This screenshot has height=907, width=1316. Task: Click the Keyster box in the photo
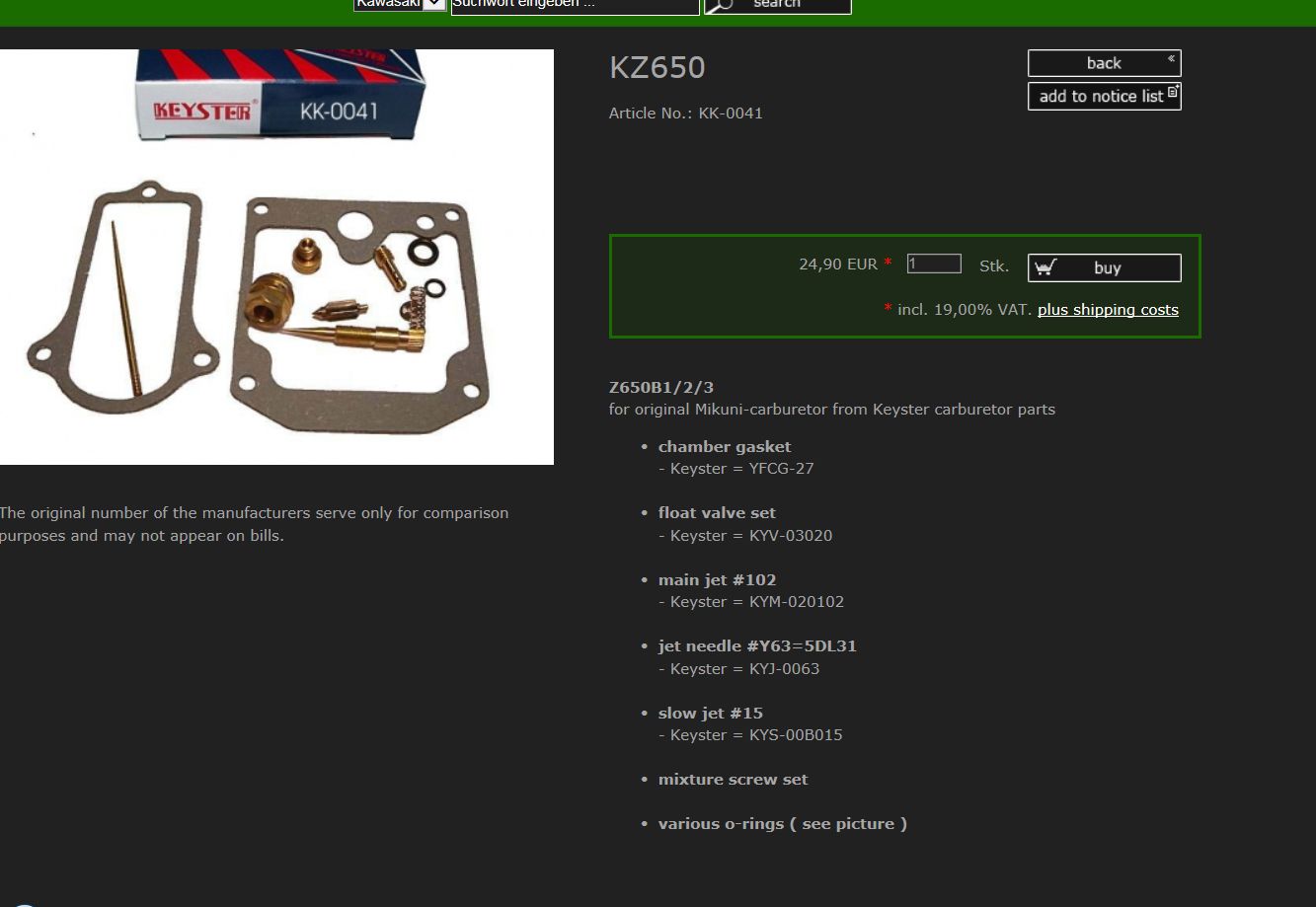pos(279,96)
